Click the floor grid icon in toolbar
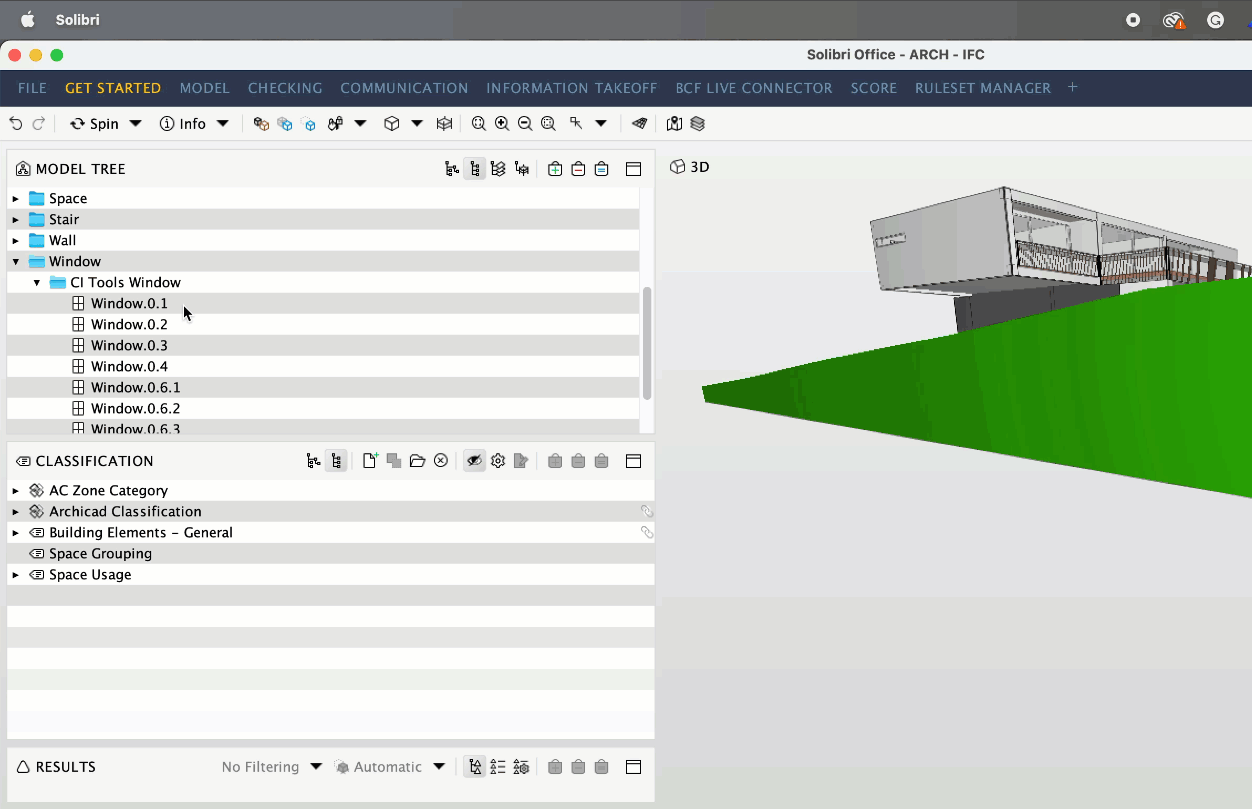The image size is (1252, 809). 640,124
